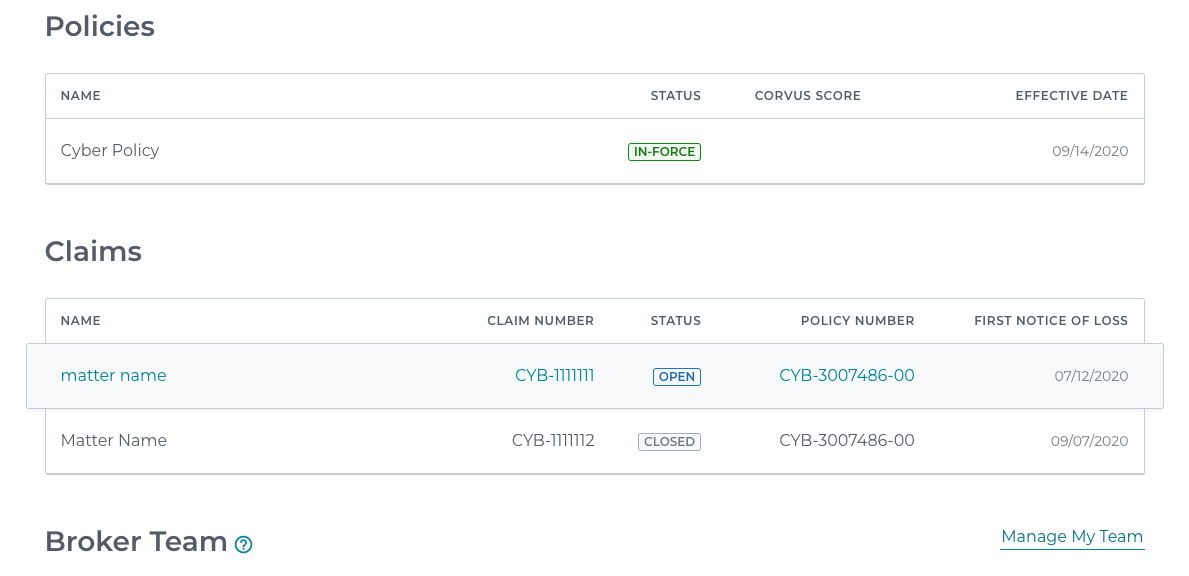This screenshot has width=1189, height=576.
Task: Click claim number CYB-1111112
Action: click(x=553, y=441)
